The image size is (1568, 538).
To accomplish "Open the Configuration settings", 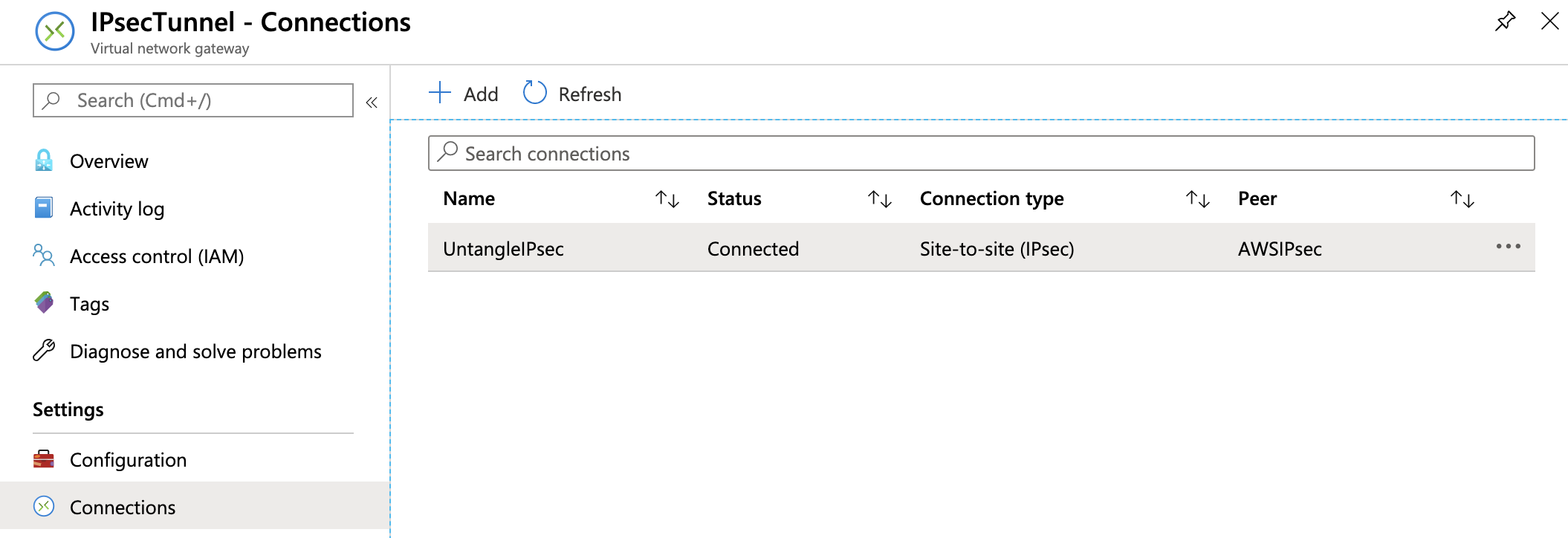I will pos(128,460).
